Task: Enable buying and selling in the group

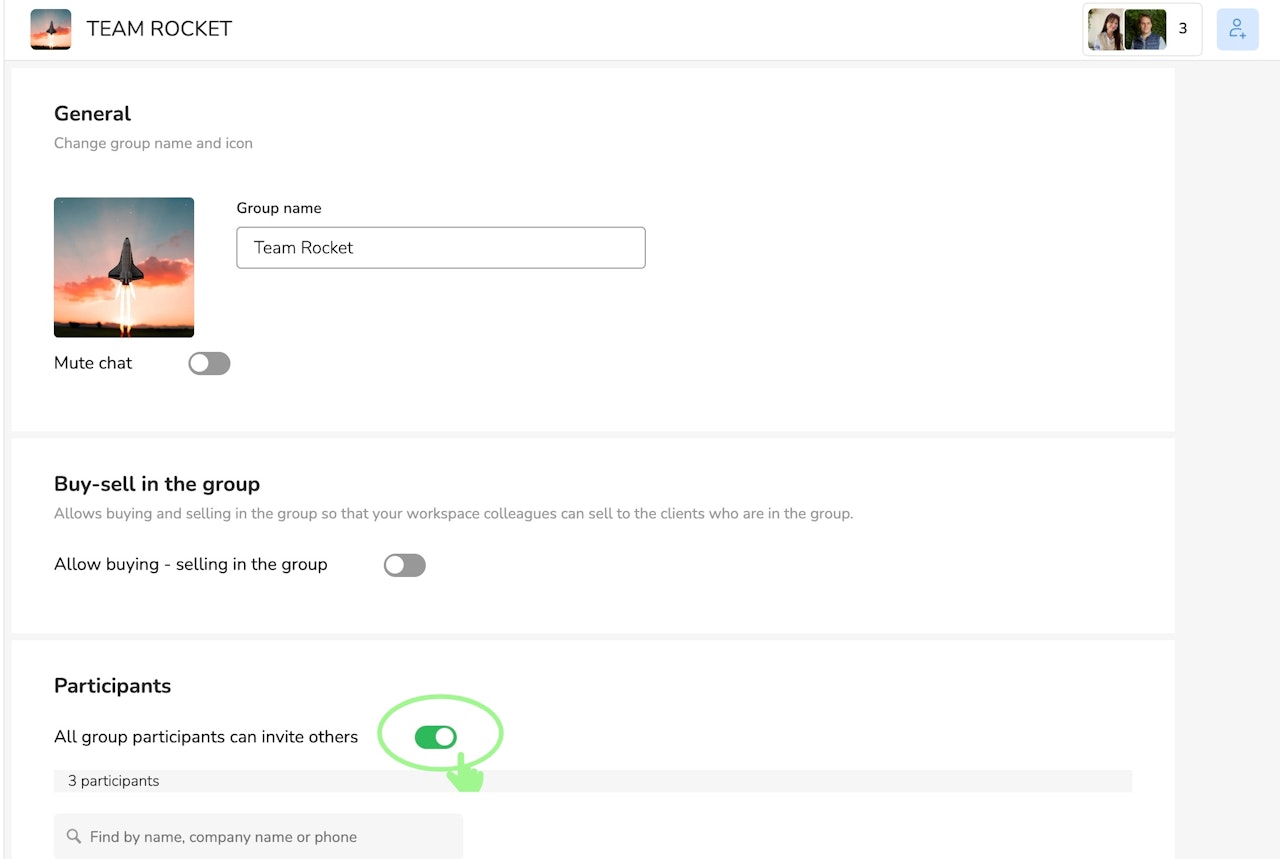Action: tap(405, 565)
